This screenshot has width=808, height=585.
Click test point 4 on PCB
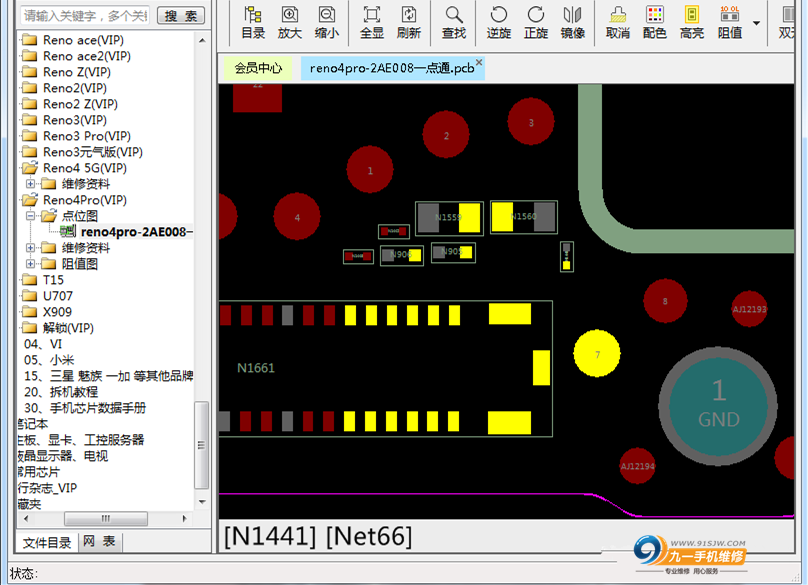click(297, 216)
